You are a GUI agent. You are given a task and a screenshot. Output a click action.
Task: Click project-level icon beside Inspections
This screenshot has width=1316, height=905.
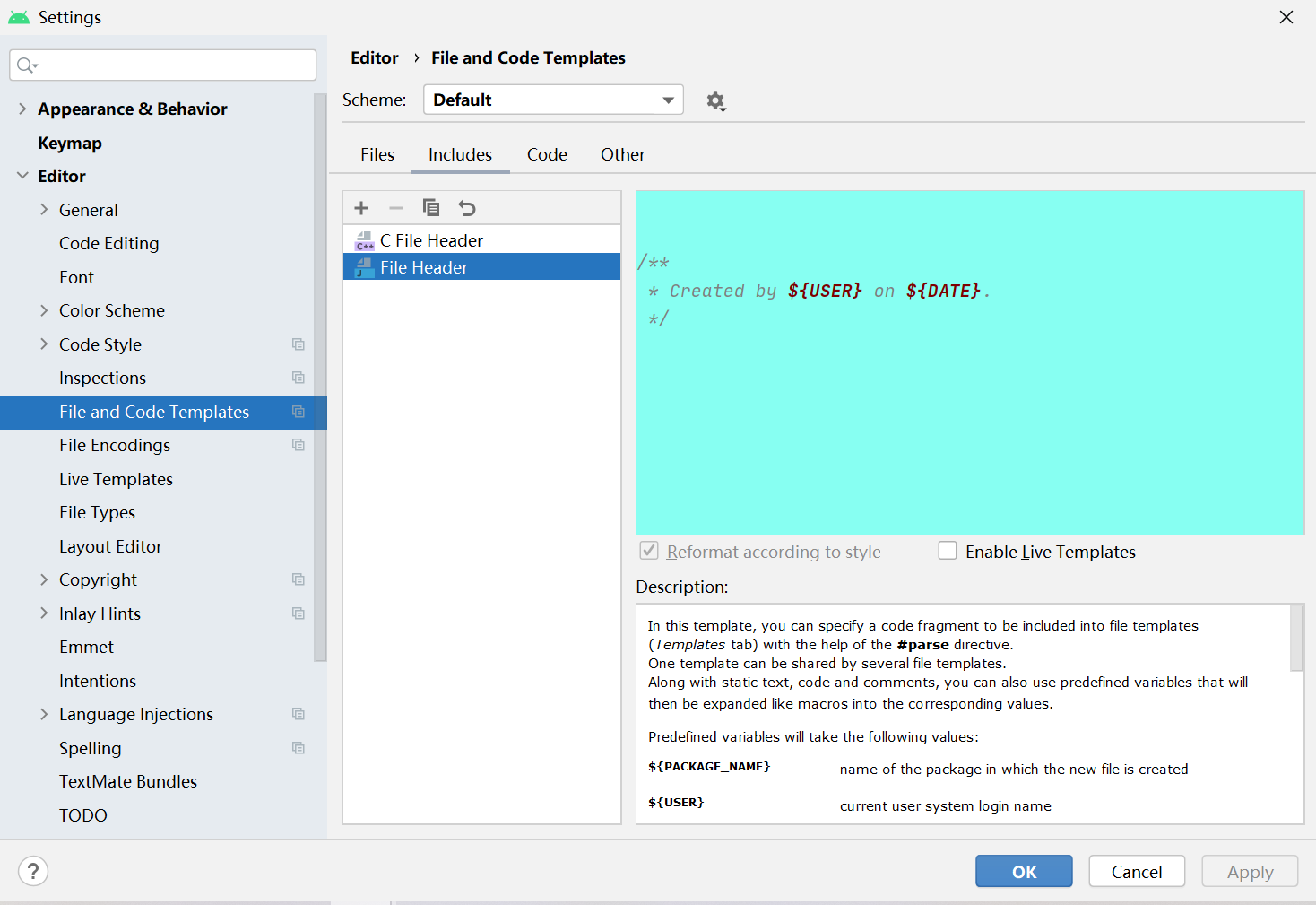click(x=299, y=378)
